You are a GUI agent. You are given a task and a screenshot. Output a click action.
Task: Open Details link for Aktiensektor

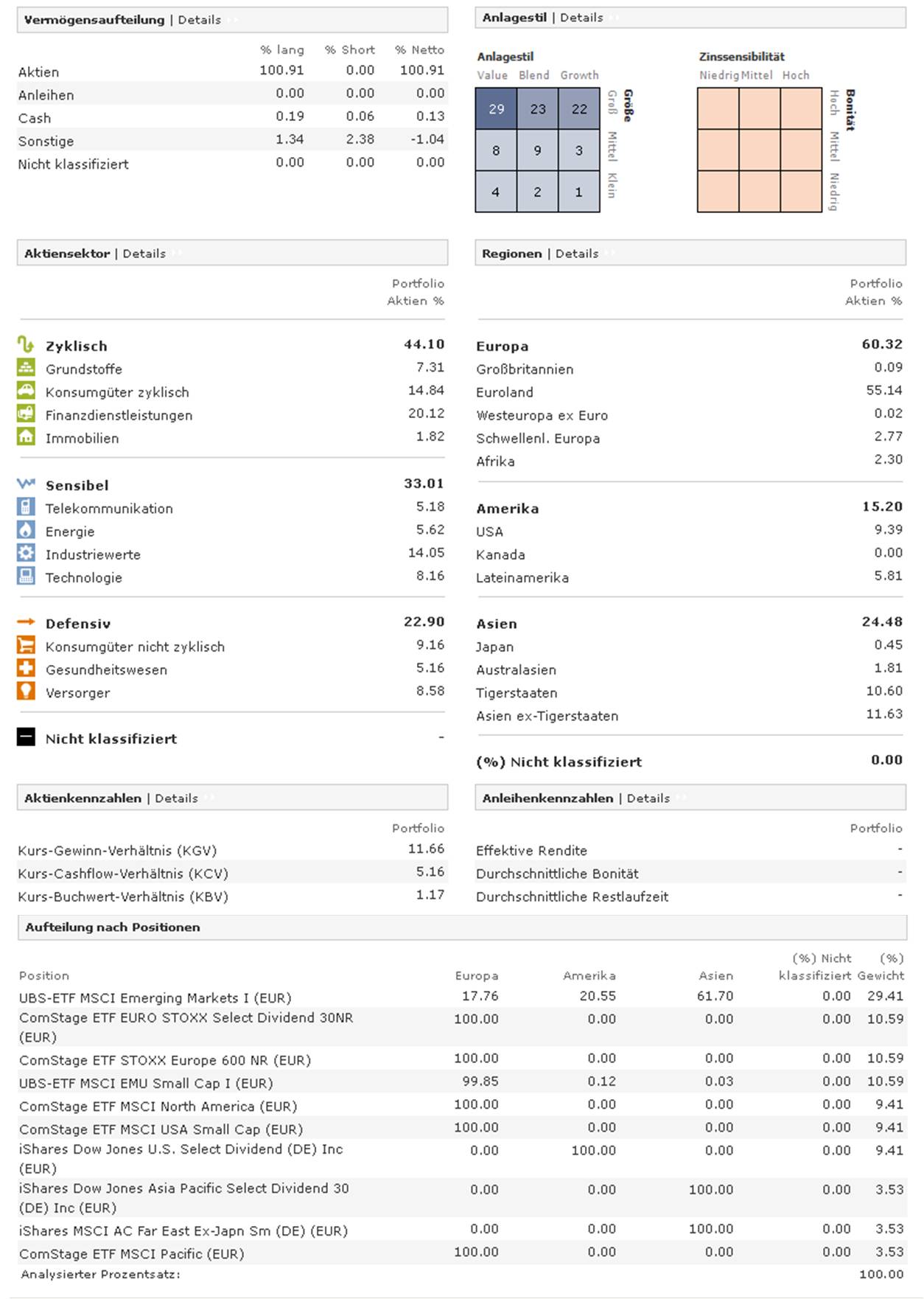[144, 254]
